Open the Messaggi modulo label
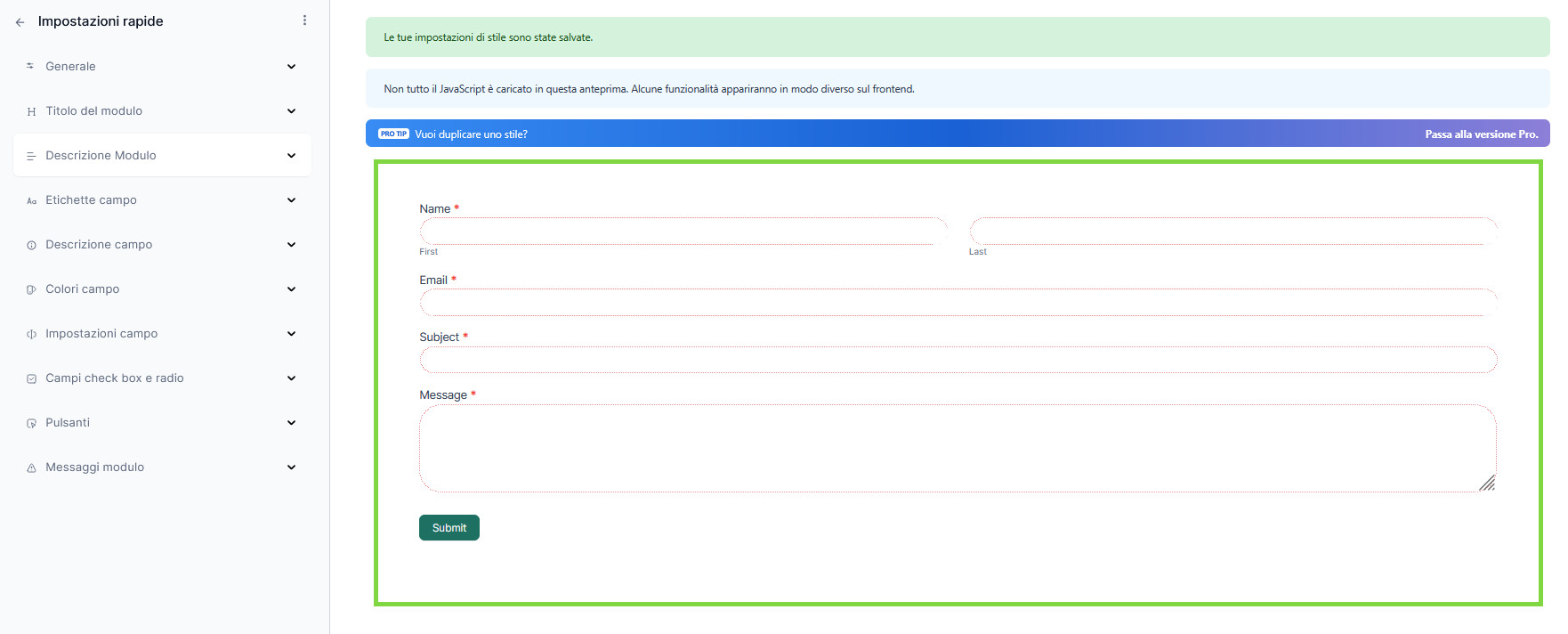Viewport: 1568px width, 634px height. tap(94, 467)
